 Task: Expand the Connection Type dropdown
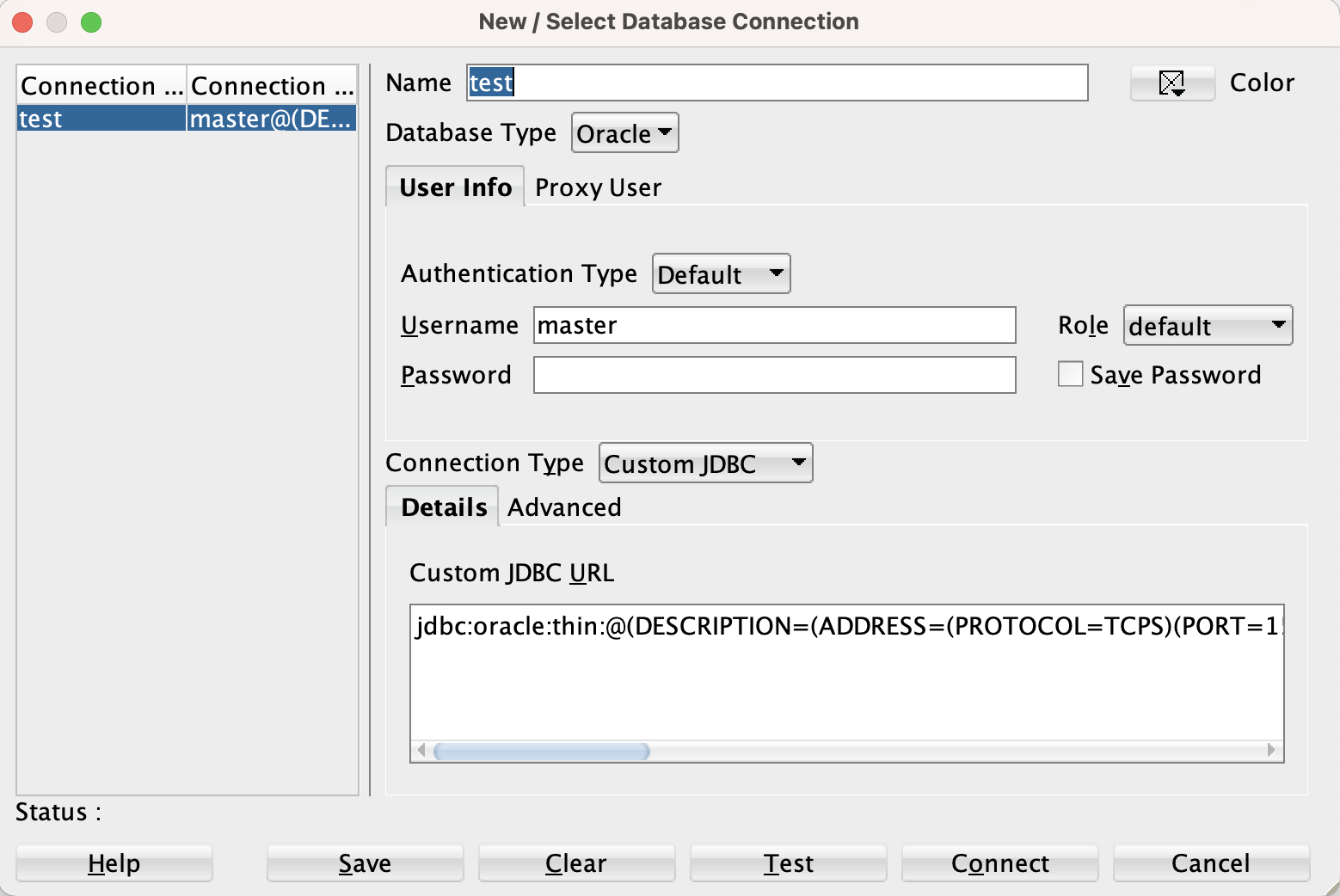pos(705,463)
